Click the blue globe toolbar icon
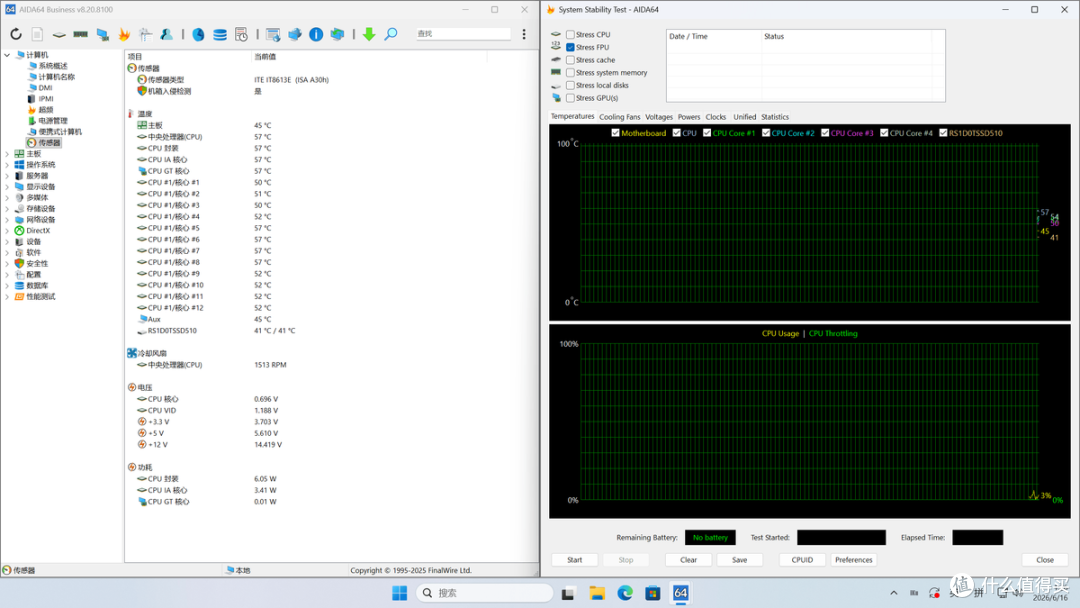 point(198,34)
